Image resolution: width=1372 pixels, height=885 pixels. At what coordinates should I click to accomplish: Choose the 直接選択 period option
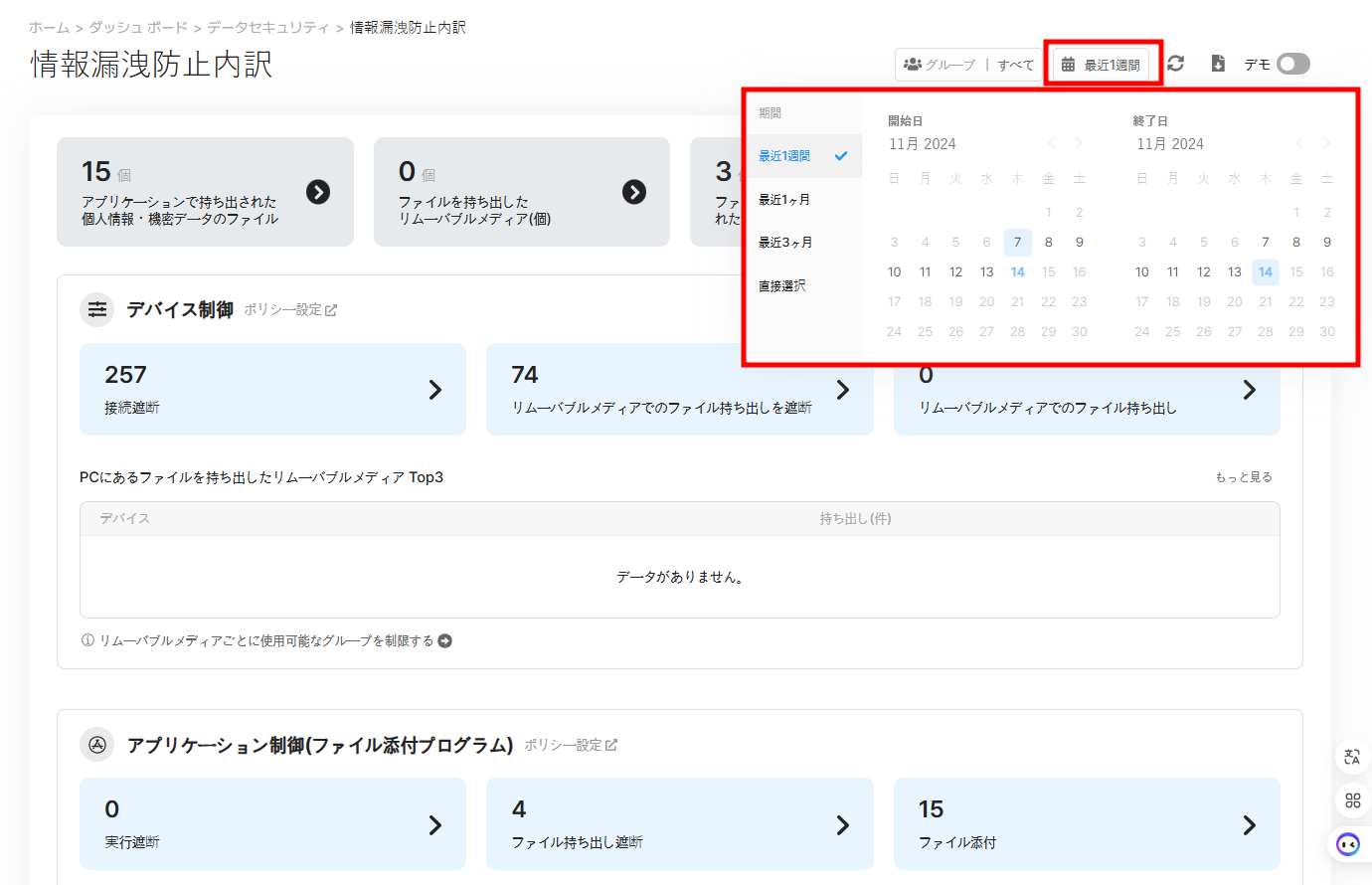(x=782, y=286)
